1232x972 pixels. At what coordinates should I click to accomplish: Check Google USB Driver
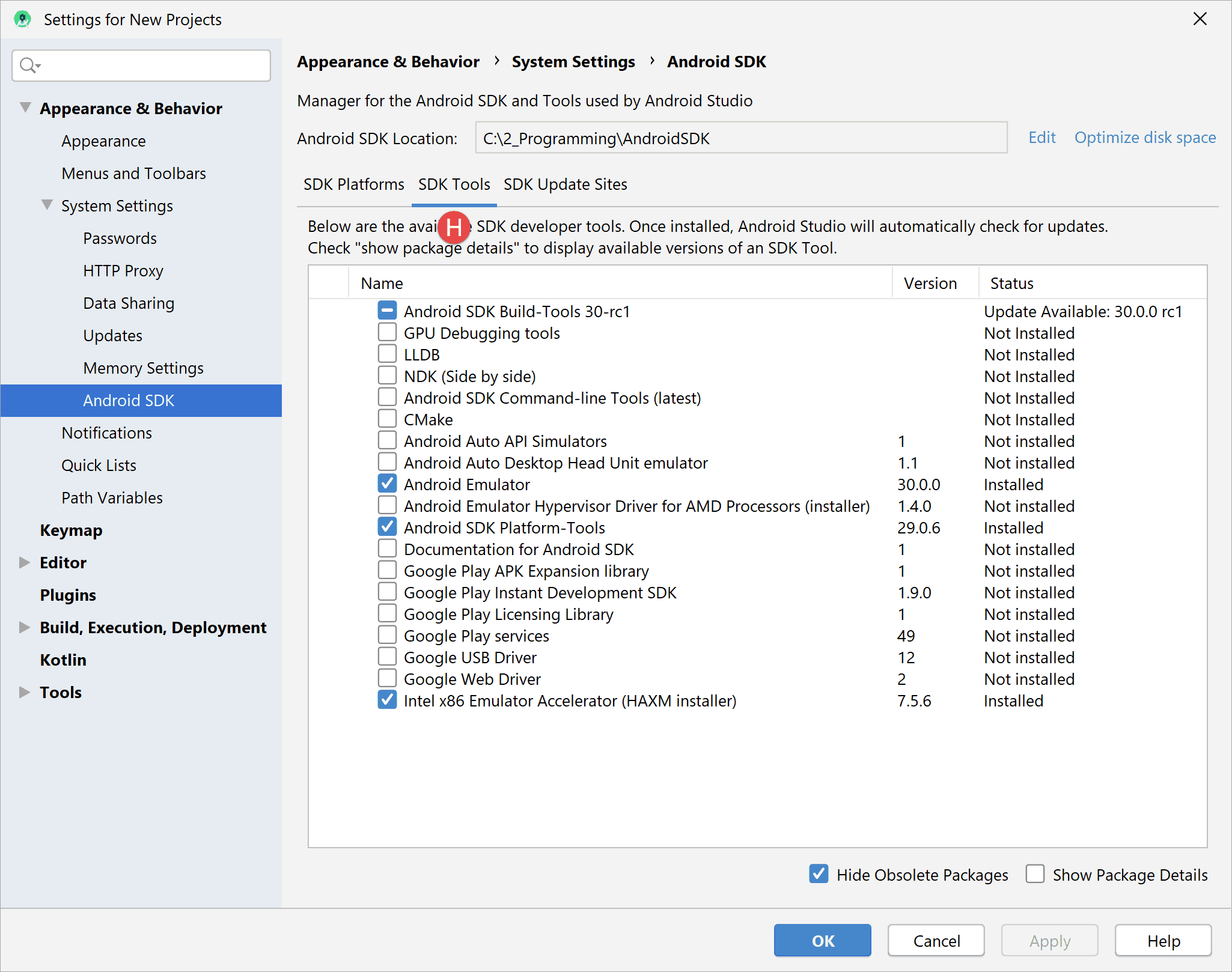click(x=387, y=657)
